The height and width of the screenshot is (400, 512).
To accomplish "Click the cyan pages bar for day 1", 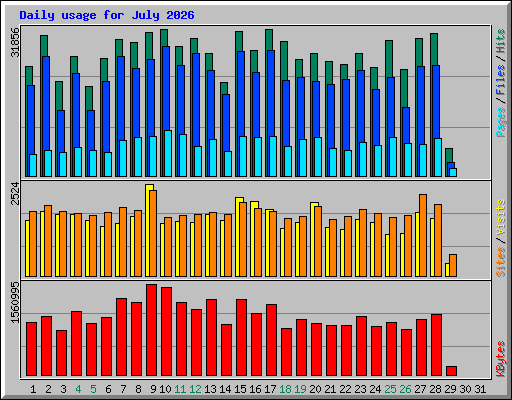I will pos(33,165).
